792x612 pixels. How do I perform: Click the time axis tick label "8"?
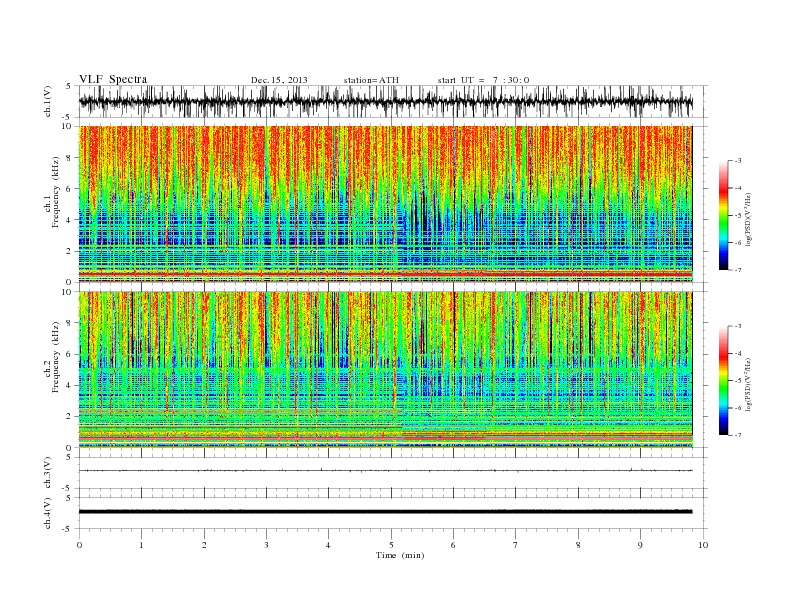578,545
